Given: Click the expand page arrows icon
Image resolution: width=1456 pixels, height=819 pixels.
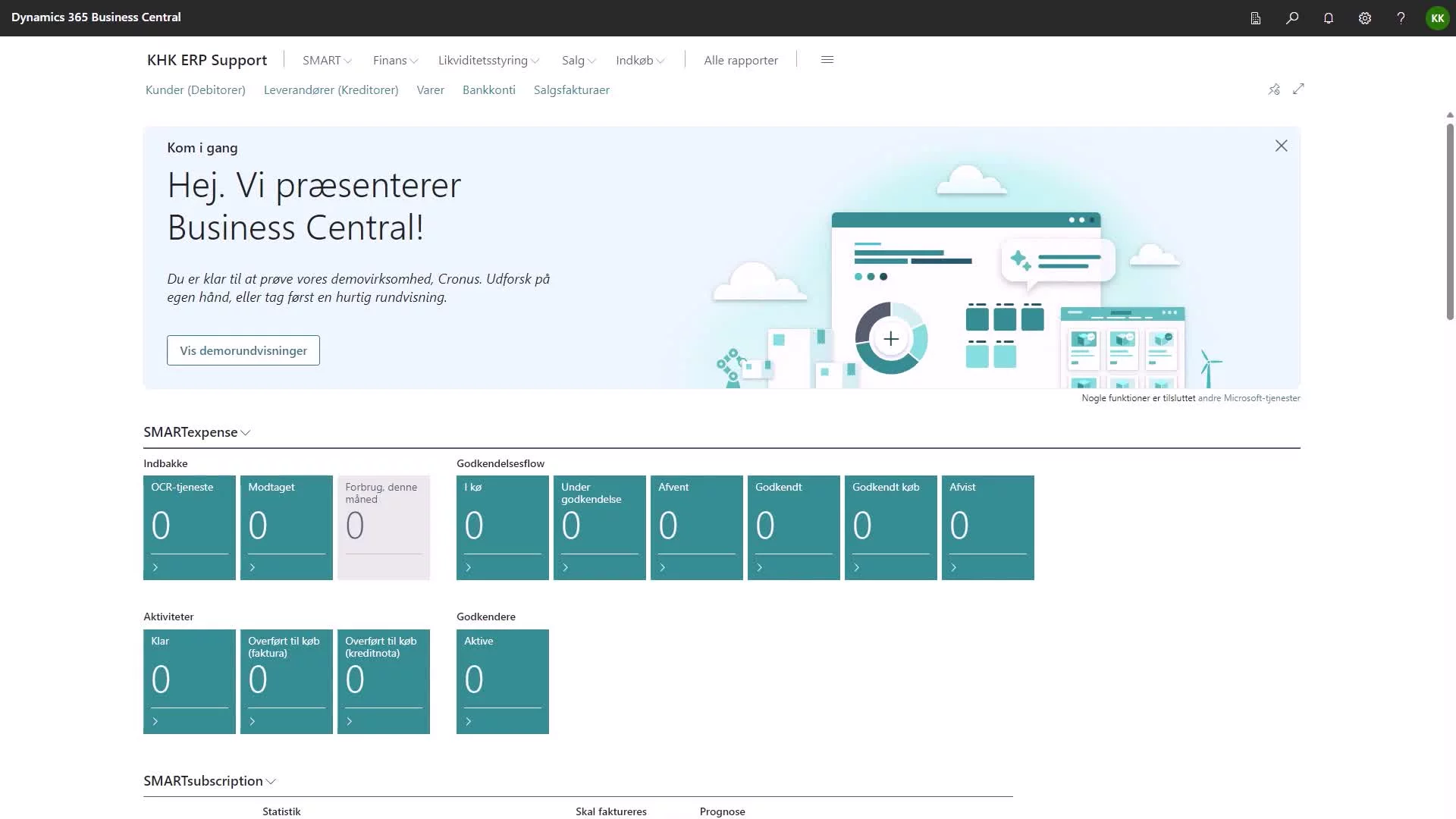Looking at the screenshot, I should pyautogui.click(x=1298, y=89).
